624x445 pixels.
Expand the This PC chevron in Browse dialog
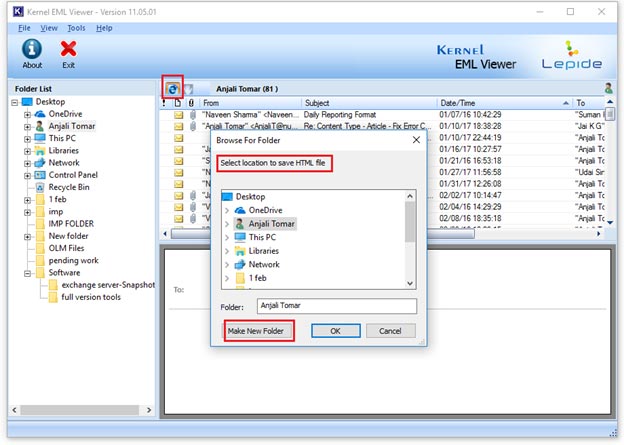coord(227,238)
